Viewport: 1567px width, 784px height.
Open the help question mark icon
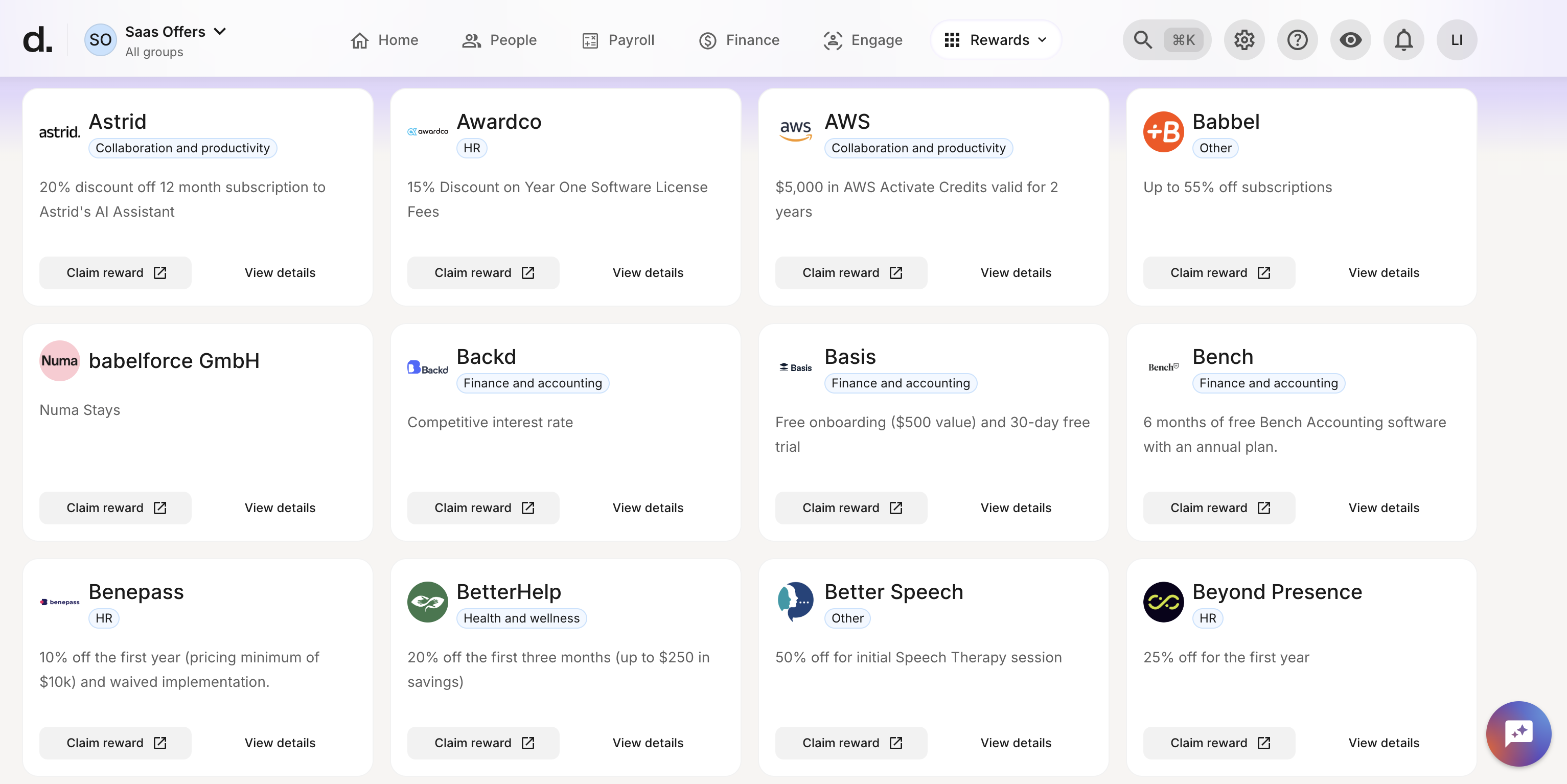[x=1298, y=39]
